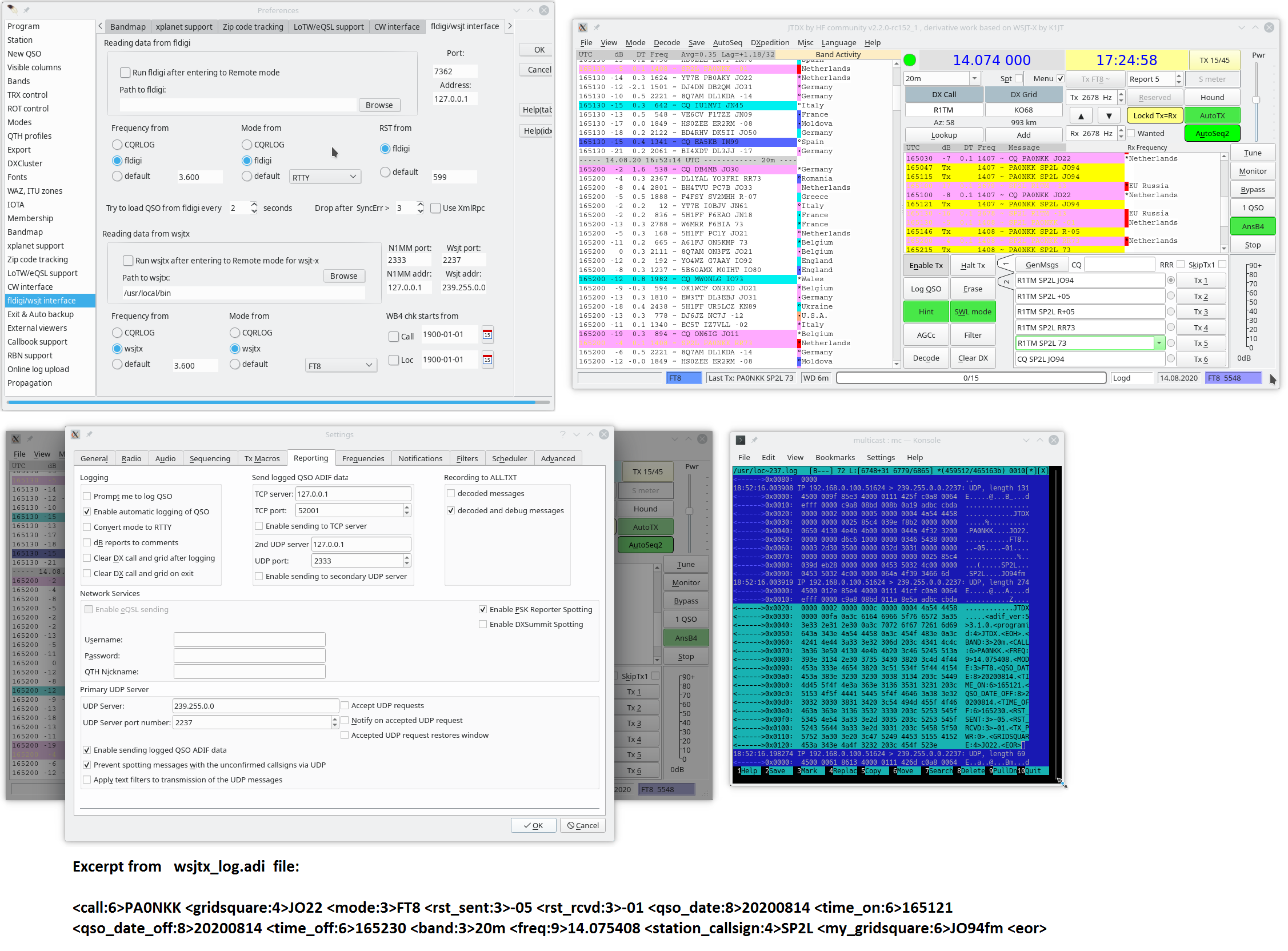Toggle Use XmlRpc checkbox
Image resolution: width=1288 pixels, height=951 pixels.
point(435,209)
